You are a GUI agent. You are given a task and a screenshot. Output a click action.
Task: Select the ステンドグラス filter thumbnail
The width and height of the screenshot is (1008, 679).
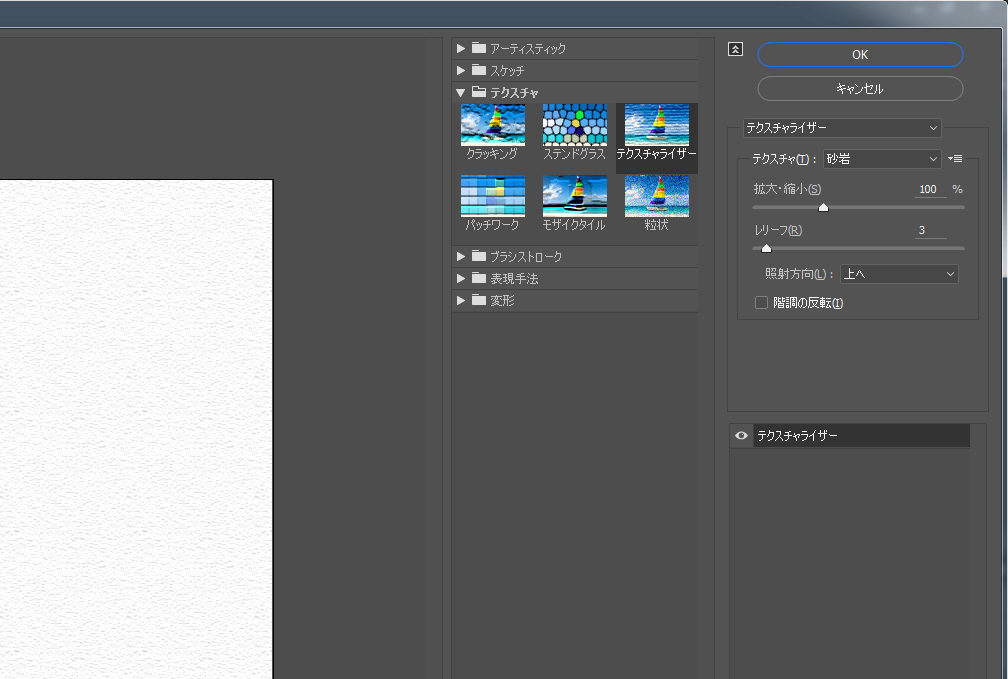[574, 125]
